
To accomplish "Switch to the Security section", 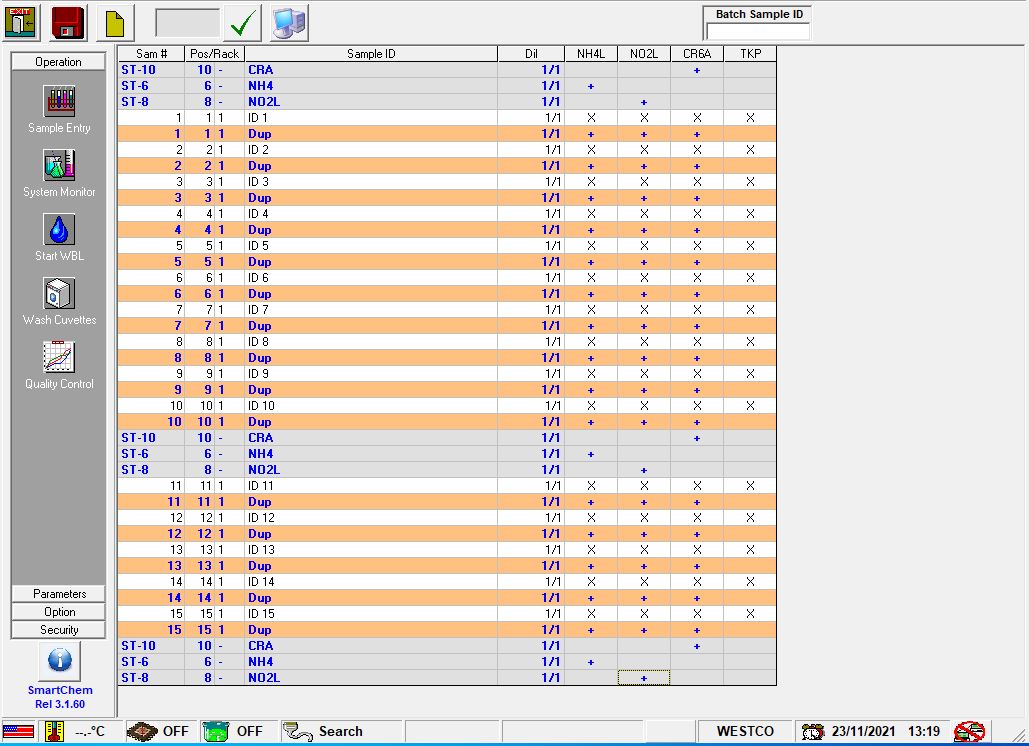I will click(x=57, y=629).
